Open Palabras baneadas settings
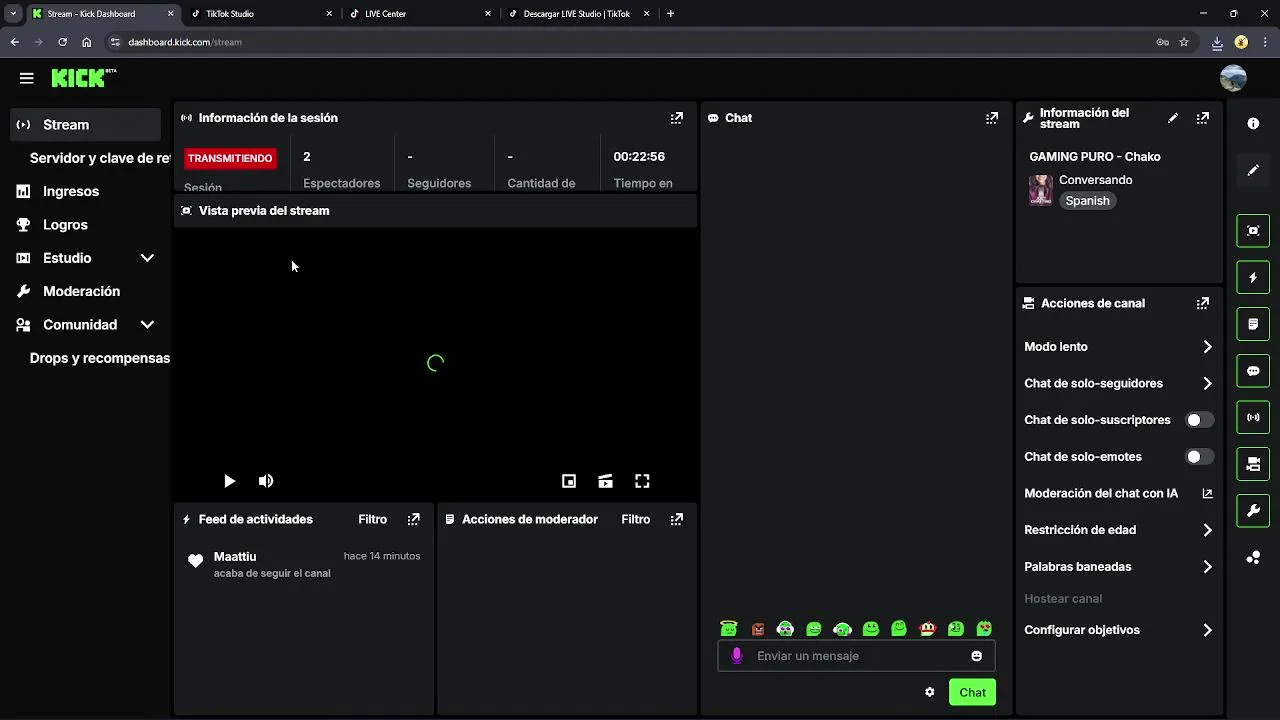Viewport: 1280px width, 720px height. pos(1118,567)
